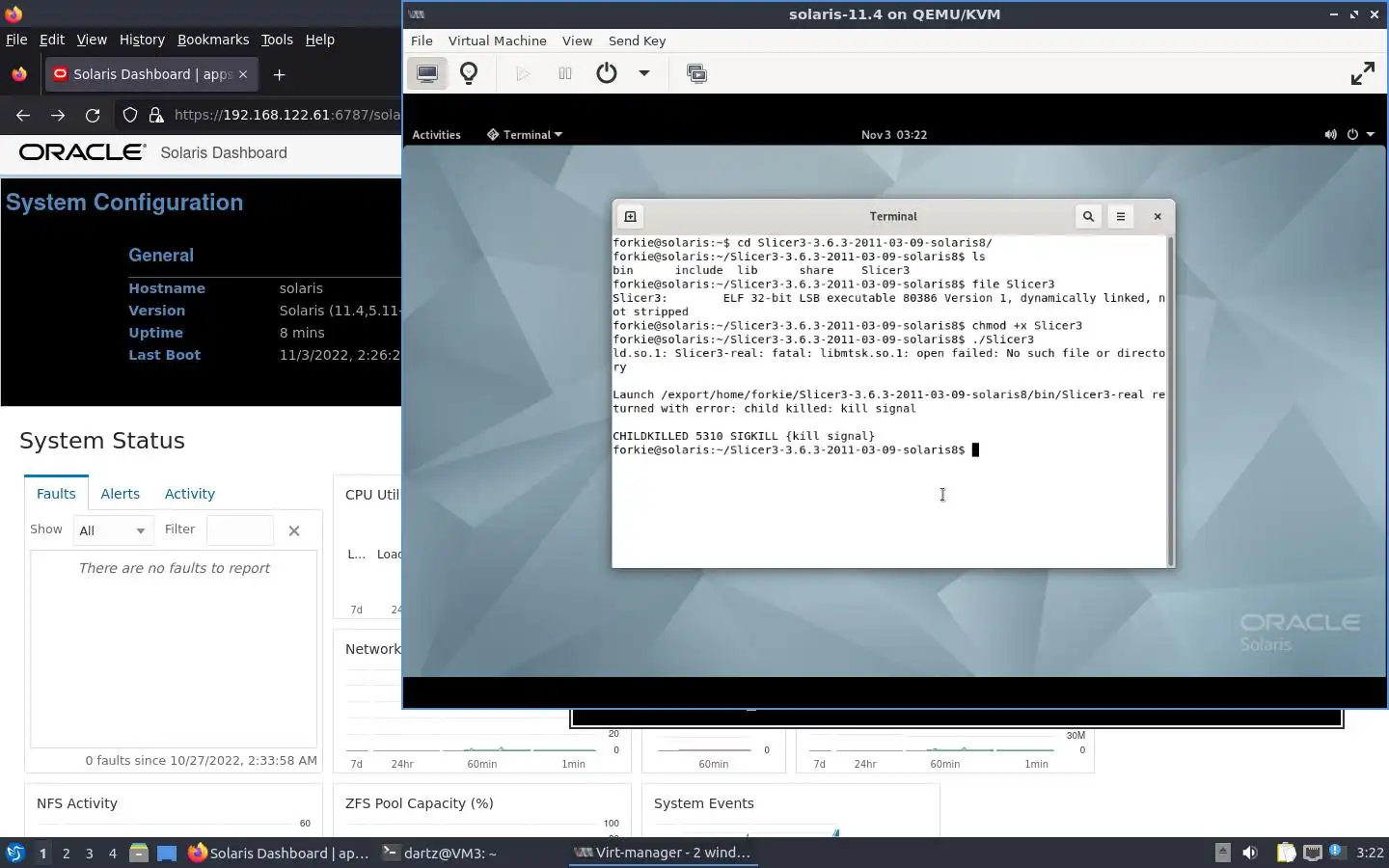1389x868 pixels.
Task: Click the Shut down power icon
Action: [607, 73]
